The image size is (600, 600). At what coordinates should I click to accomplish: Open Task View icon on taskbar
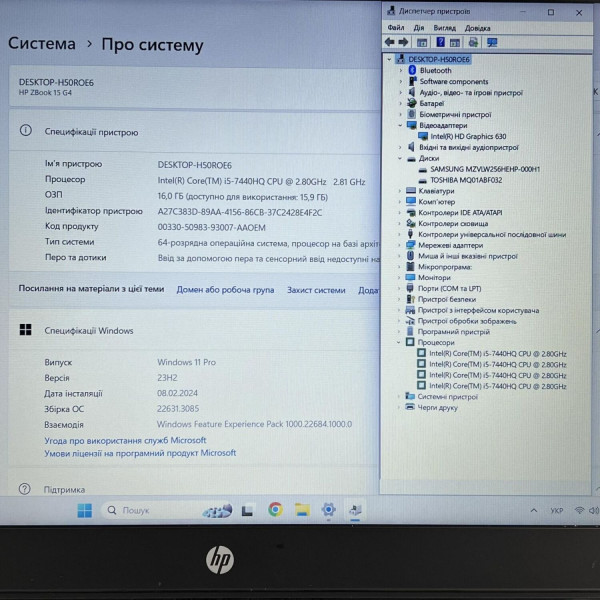(247, 510)
